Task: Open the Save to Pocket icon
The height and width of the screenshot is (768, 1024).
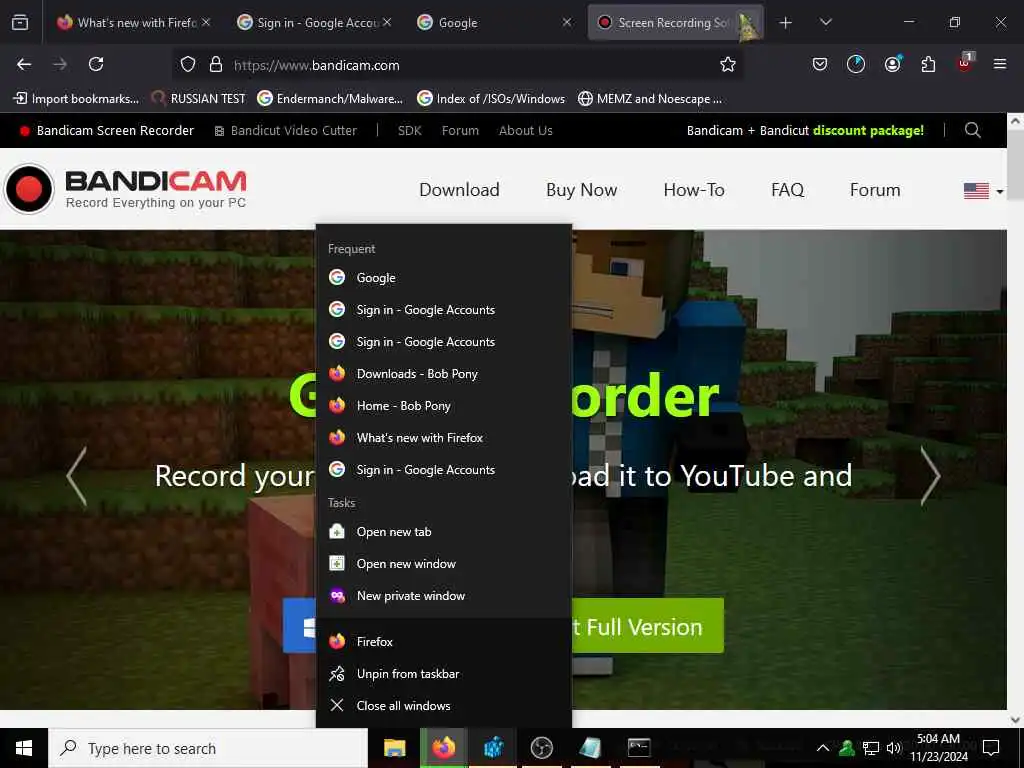Action: (820, 64)
